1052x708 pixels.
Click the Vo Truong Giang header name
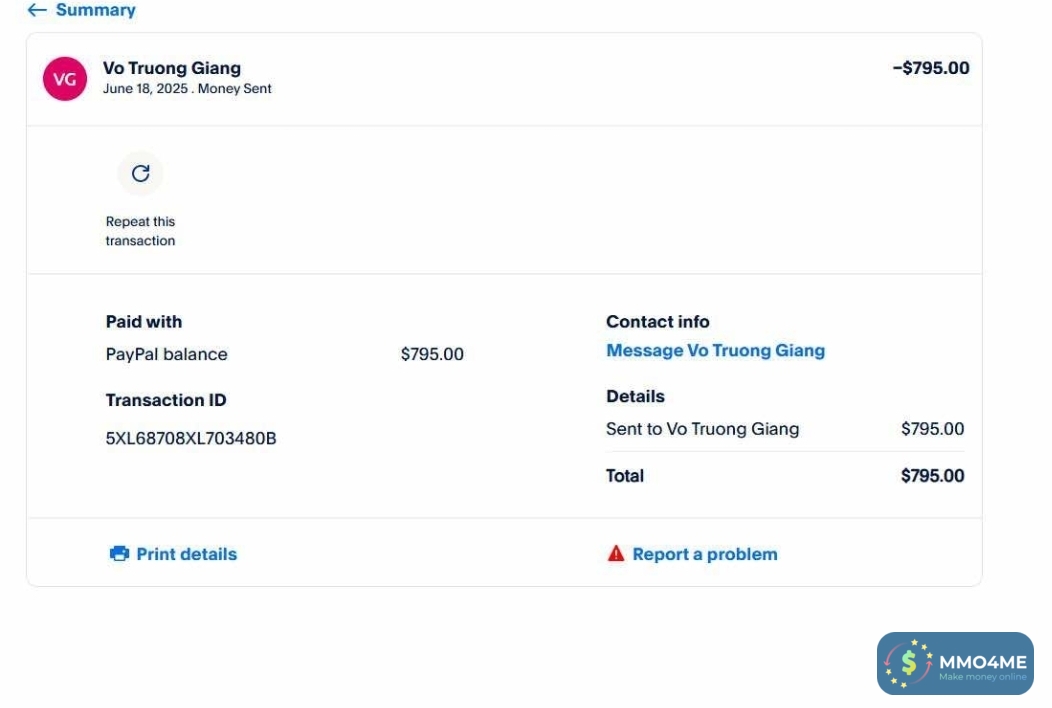click(x=172, y=68)
